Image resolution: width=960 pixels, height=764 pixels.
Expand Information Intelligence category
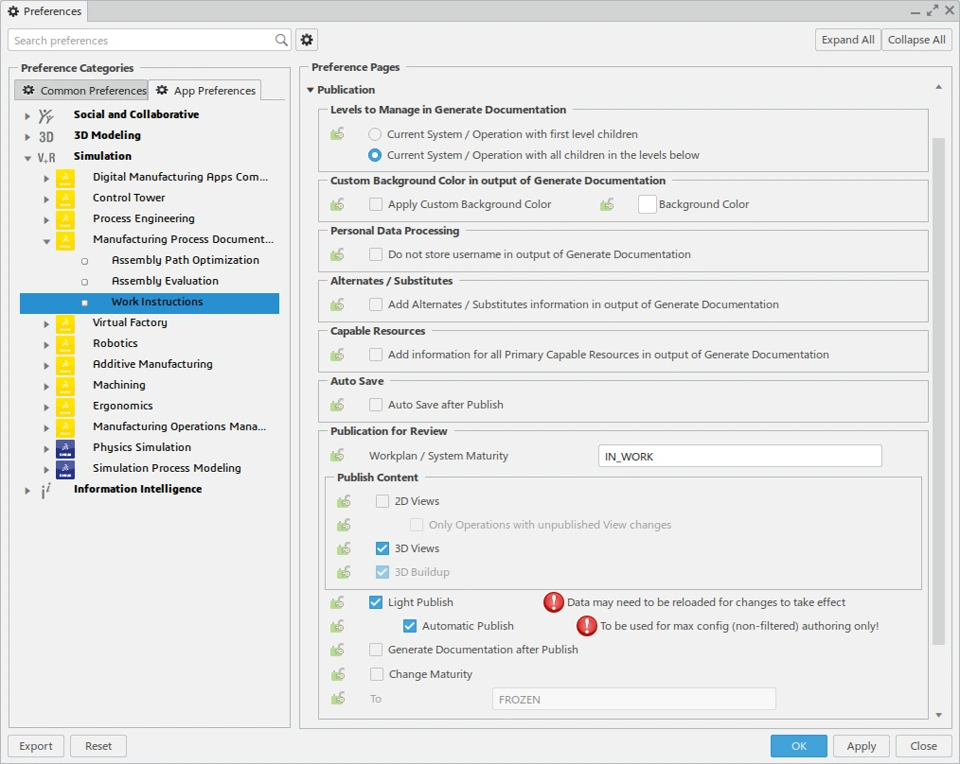(27, 491)
